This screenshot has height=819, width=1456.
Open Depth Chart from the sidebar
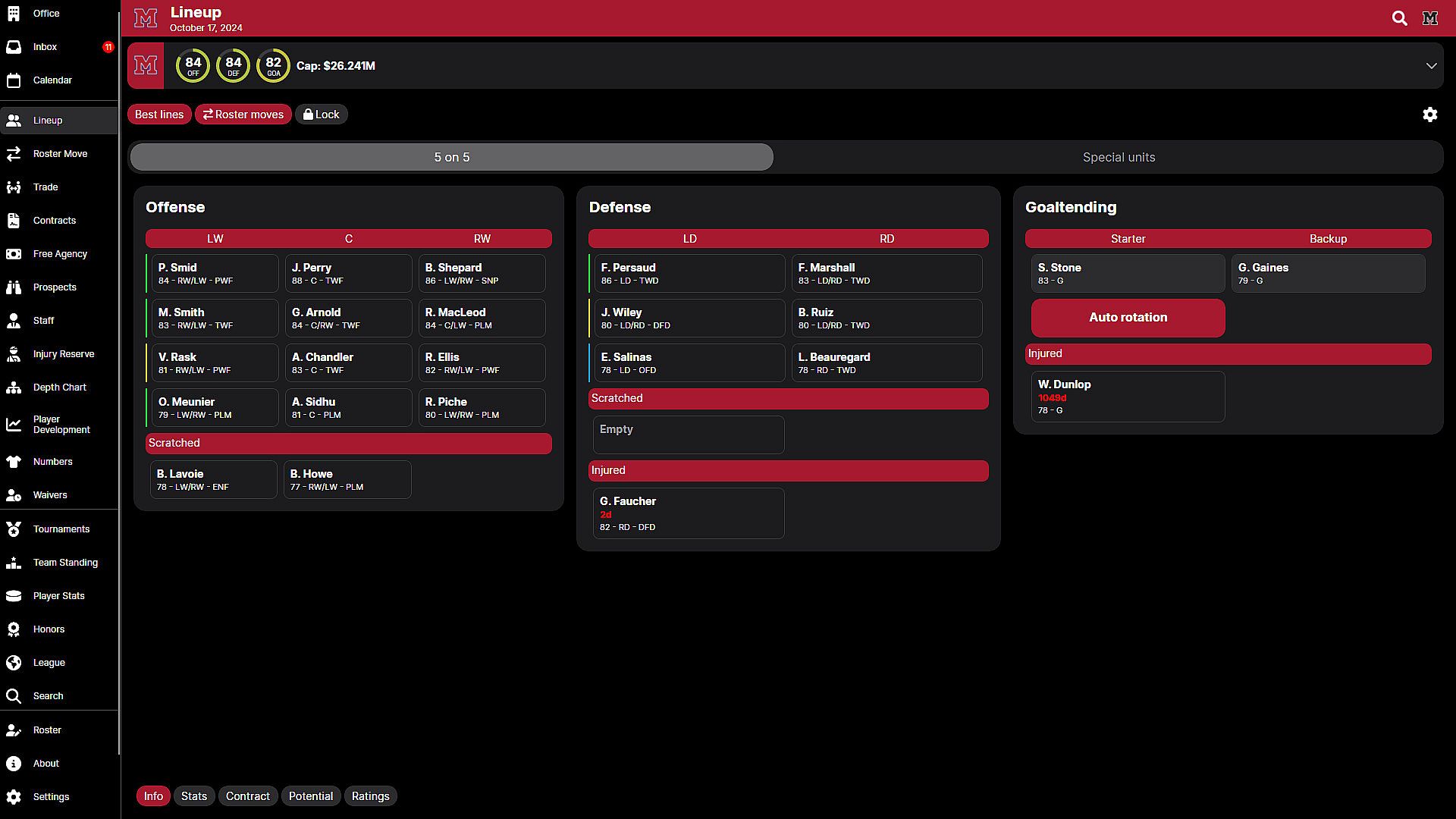click(59, 388)
